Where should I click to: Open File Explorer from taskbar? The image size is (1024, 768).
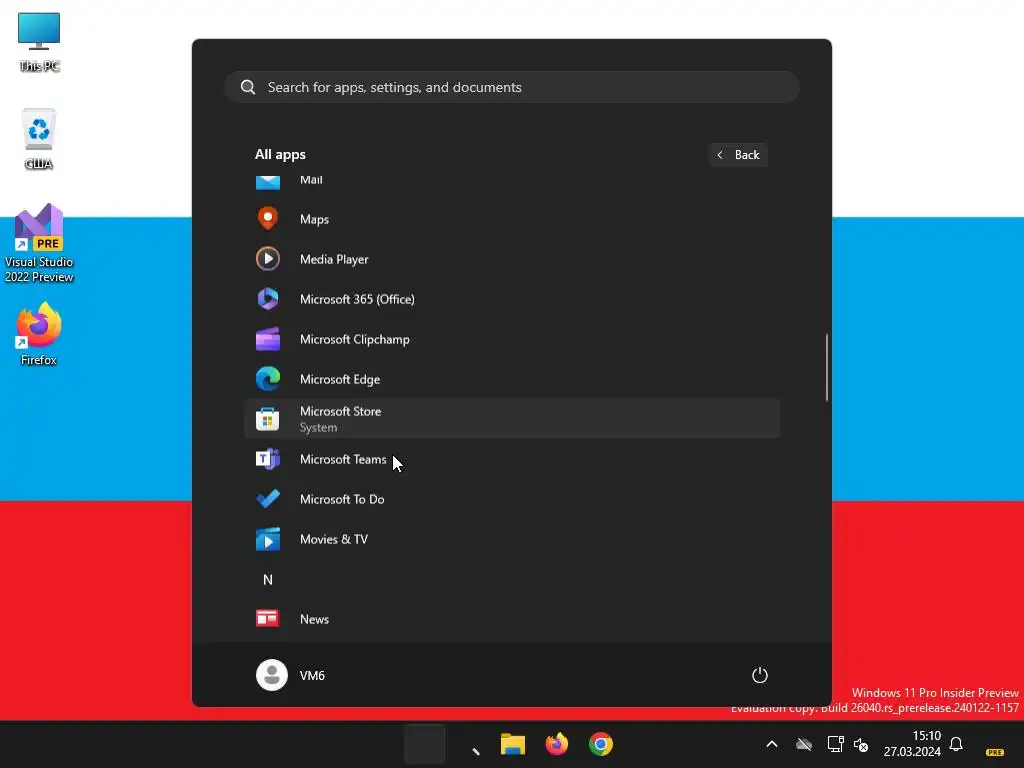[513, 744]
